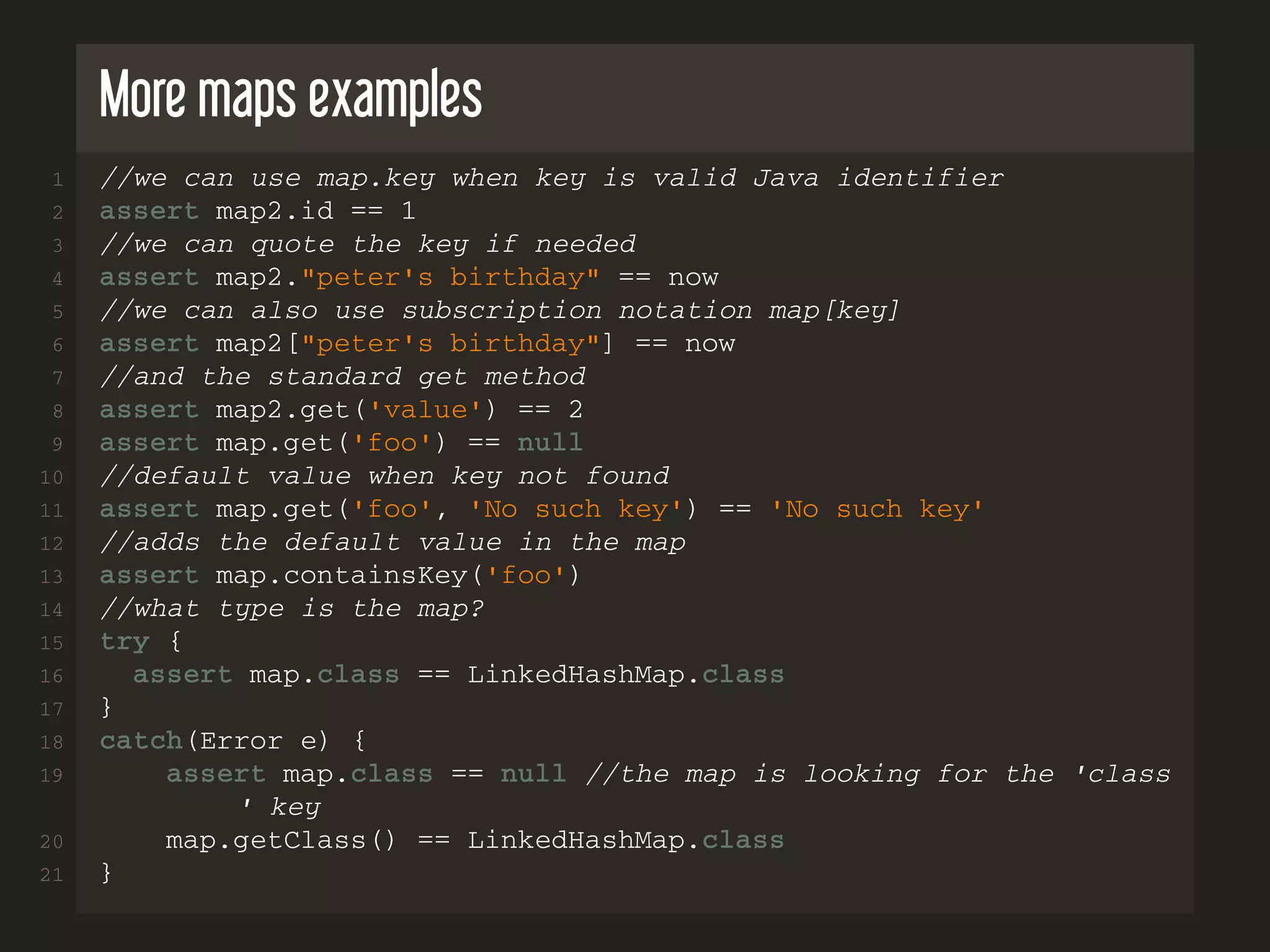Click map.containsKey('foo') on line 13

pyautogui.click(x=397, y=576)
